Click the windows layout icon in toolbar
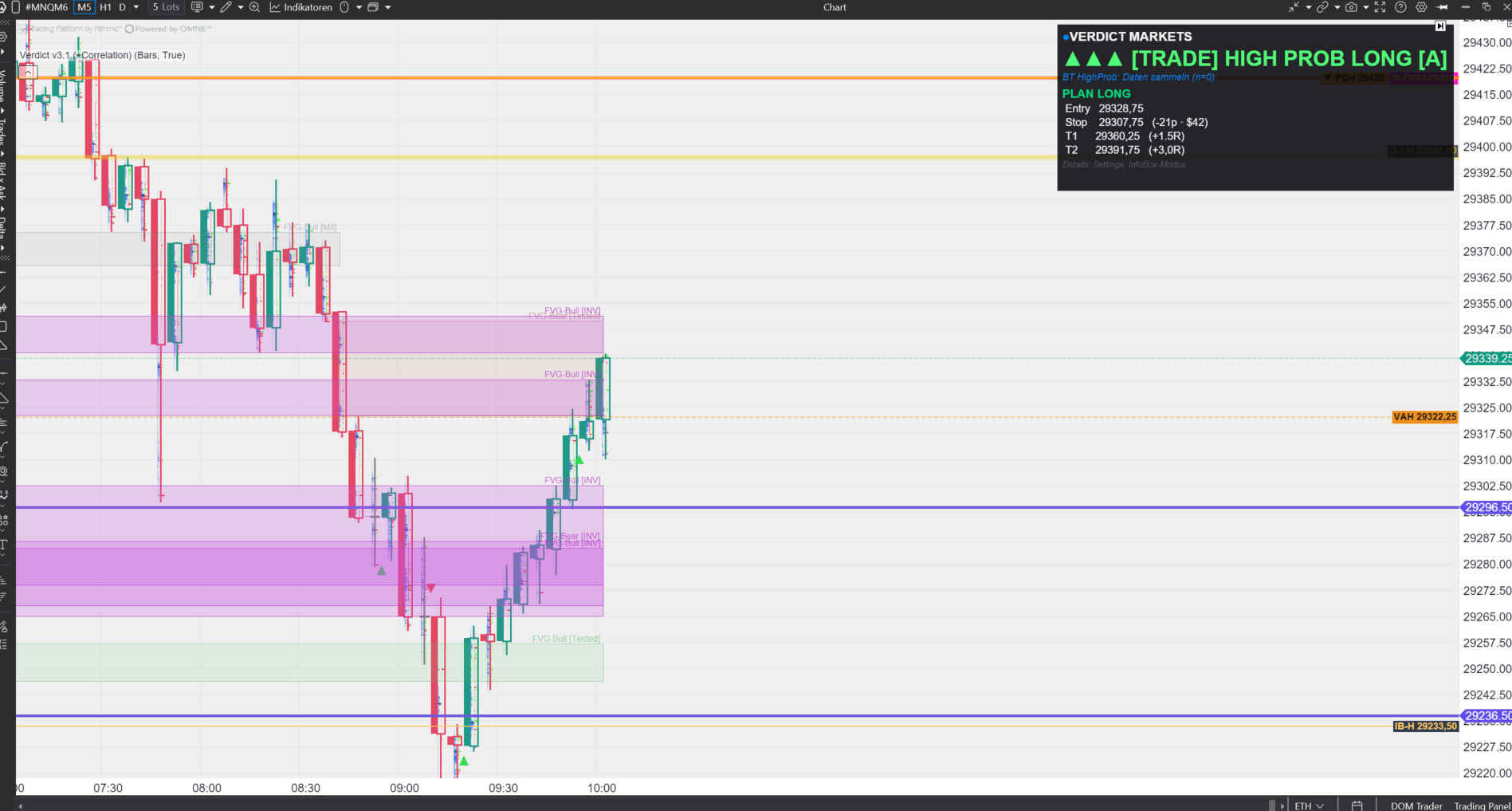The height and width of the screenshot is (811, 1512). [373, 7]
